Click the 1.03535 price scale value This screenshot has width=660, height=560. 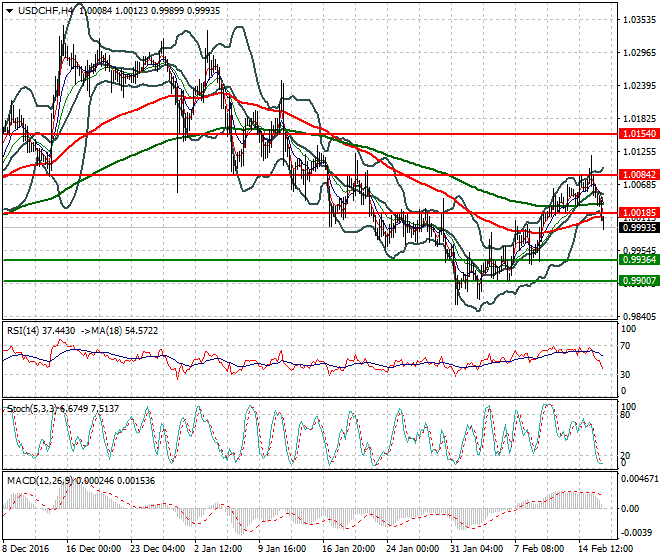pos(639,19)
